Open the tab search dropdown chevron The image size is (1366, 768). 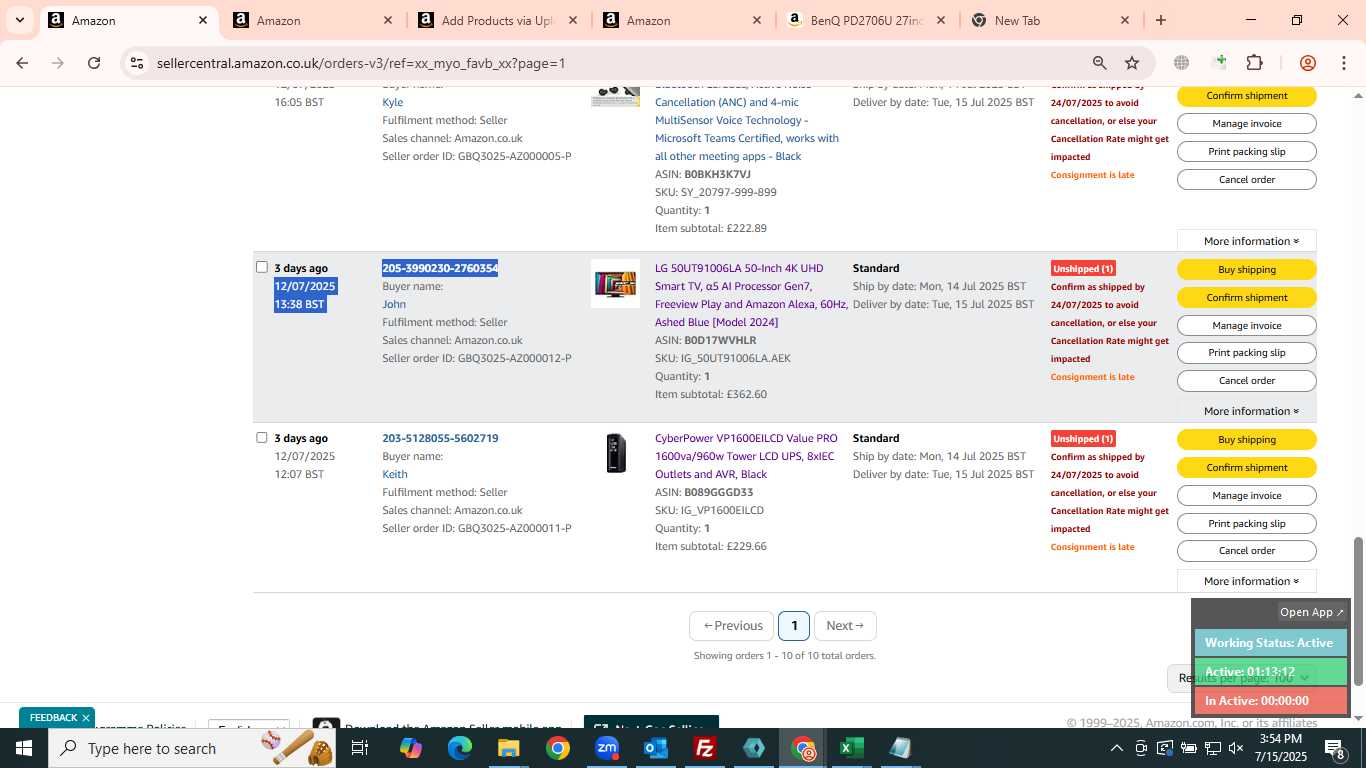point(19,20)
